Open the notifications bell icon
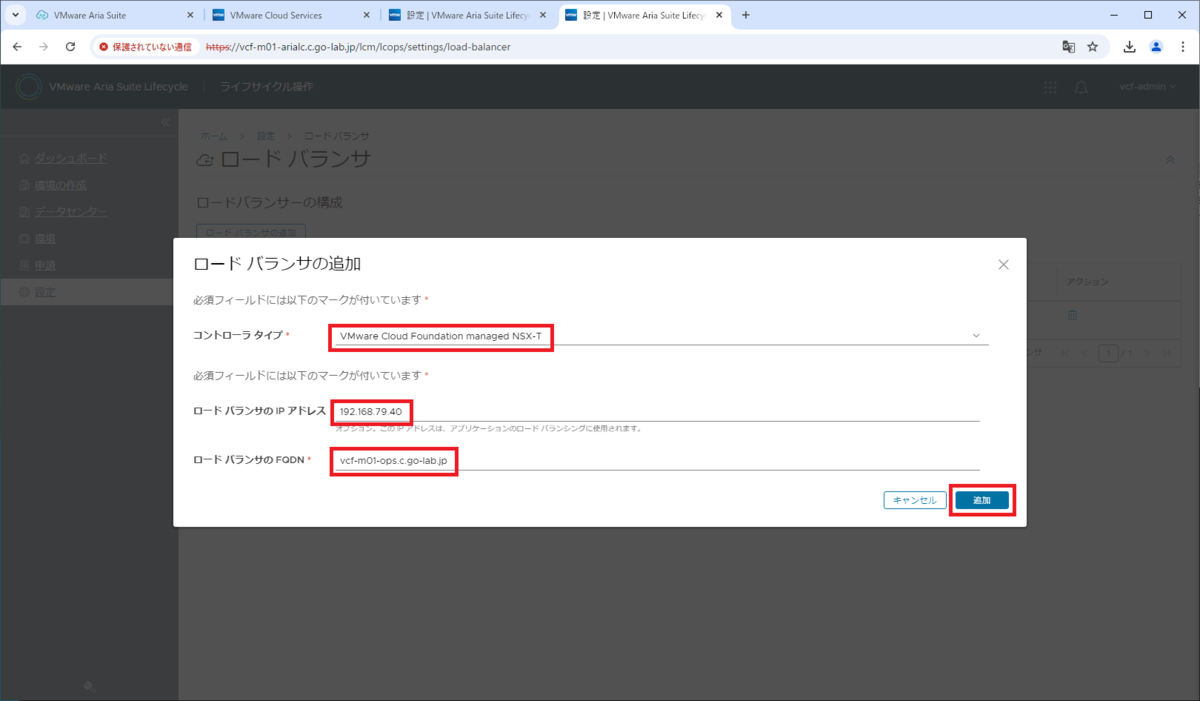The height and width of the screenshot is (701, 1200). 1080,87
